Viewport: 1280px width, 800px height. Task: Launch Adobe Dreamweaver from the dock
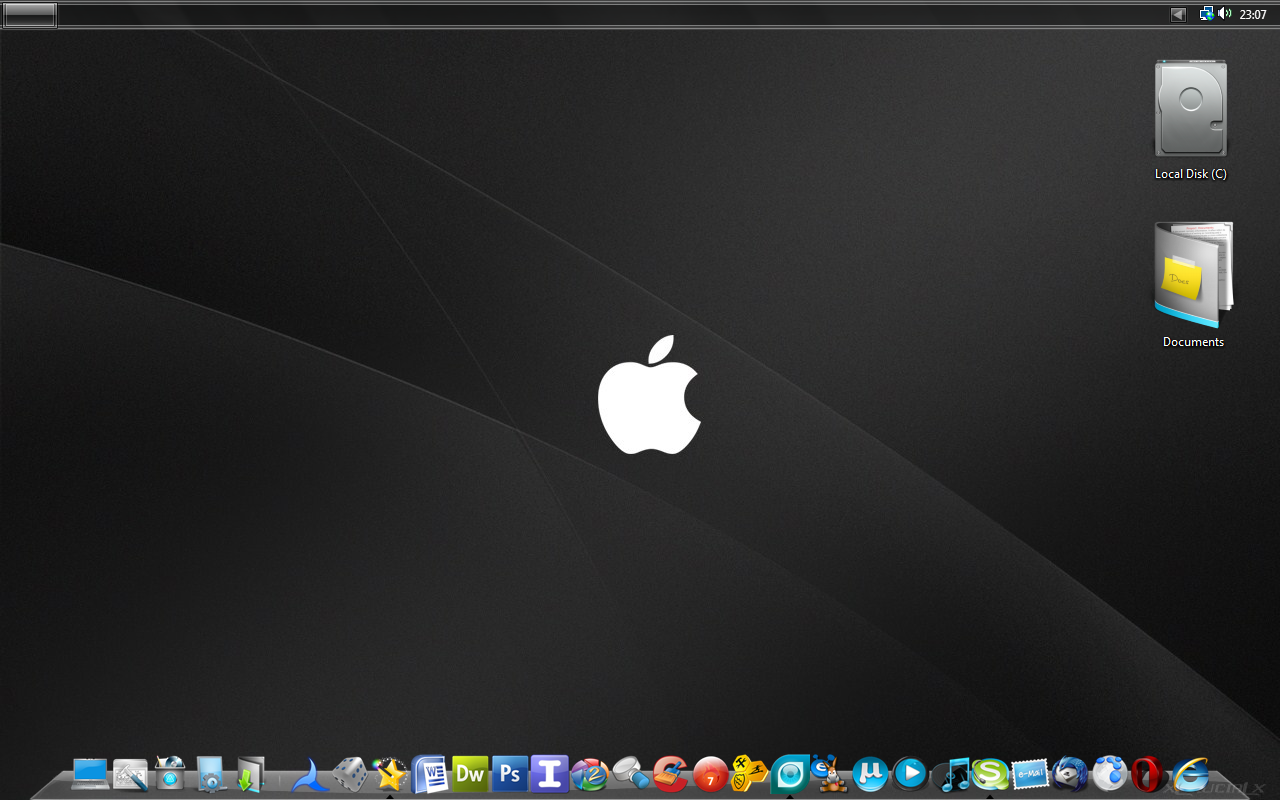[470, 774]
